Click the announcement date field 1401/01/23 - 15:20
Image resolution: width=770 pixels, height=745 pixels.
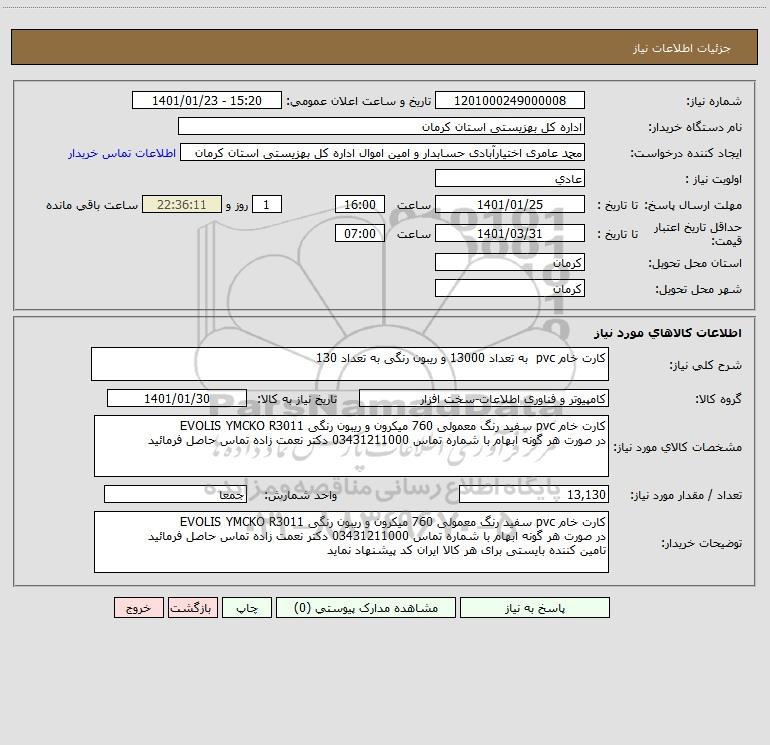point(207,100)
